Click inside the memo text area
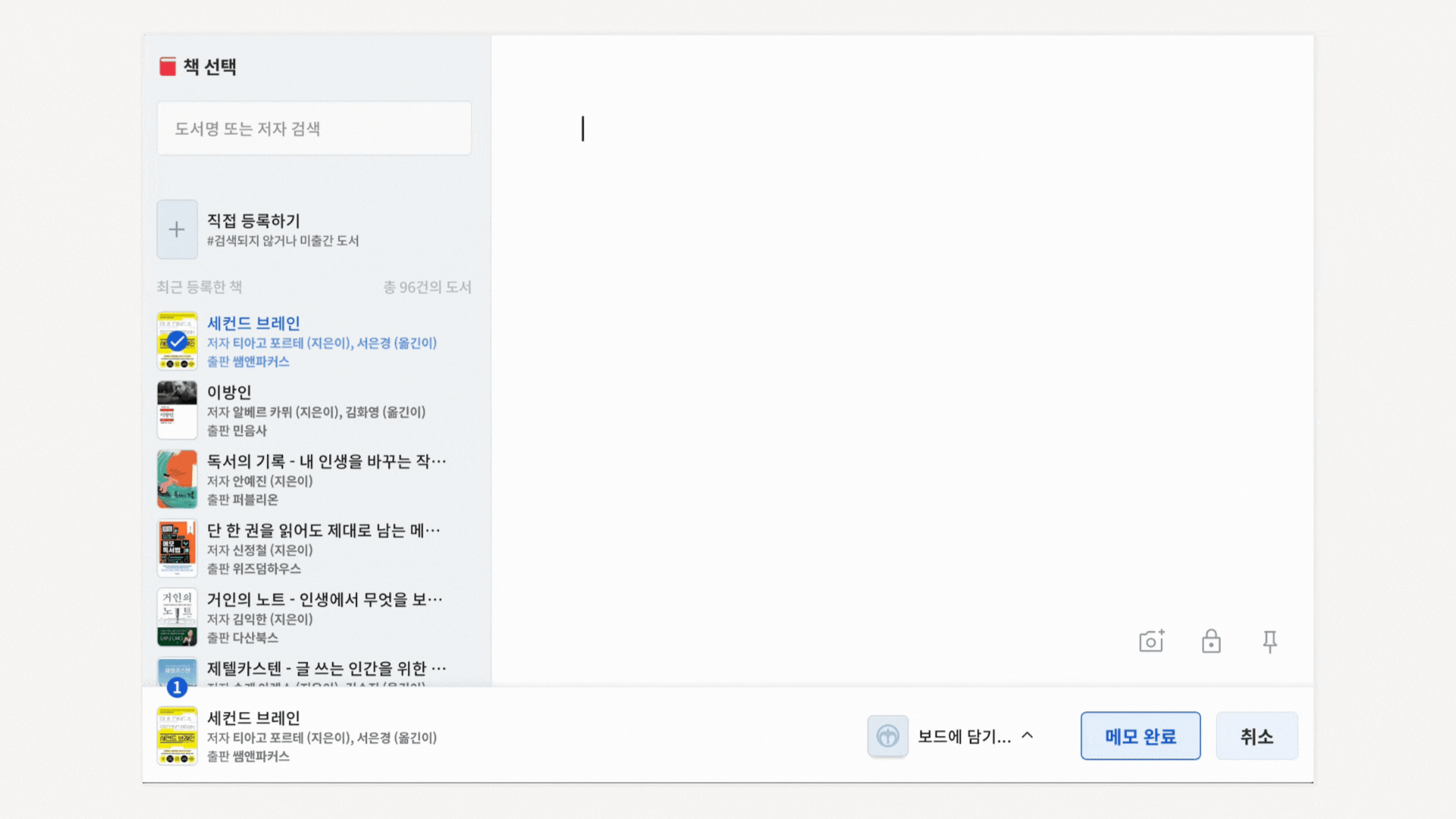 (x=901, y=341)
